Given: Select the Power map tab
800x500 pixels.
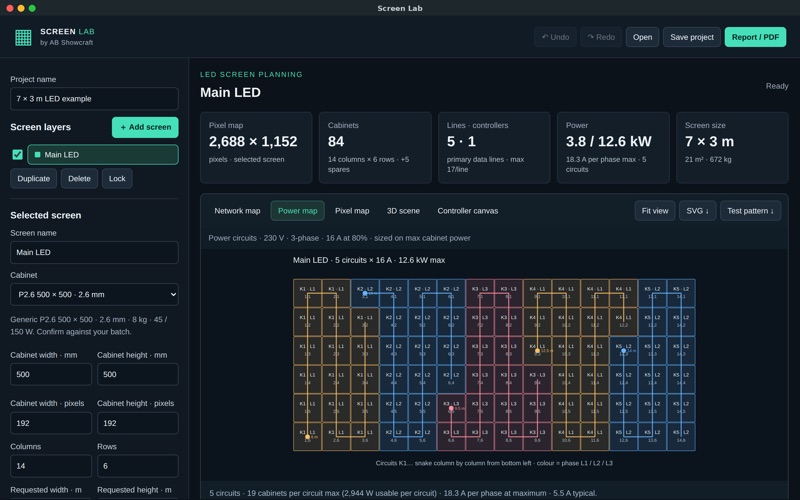Looking at the screenshot, I should point(297,211).
